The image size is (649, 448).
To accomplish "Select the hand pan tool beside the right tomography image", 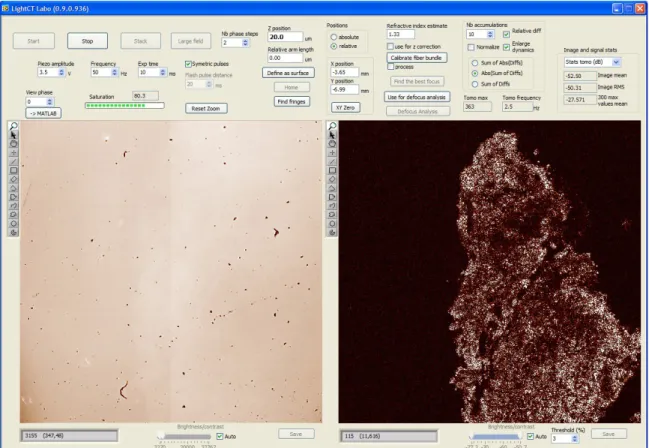I will pyautogui.click(x=332, y=144).
